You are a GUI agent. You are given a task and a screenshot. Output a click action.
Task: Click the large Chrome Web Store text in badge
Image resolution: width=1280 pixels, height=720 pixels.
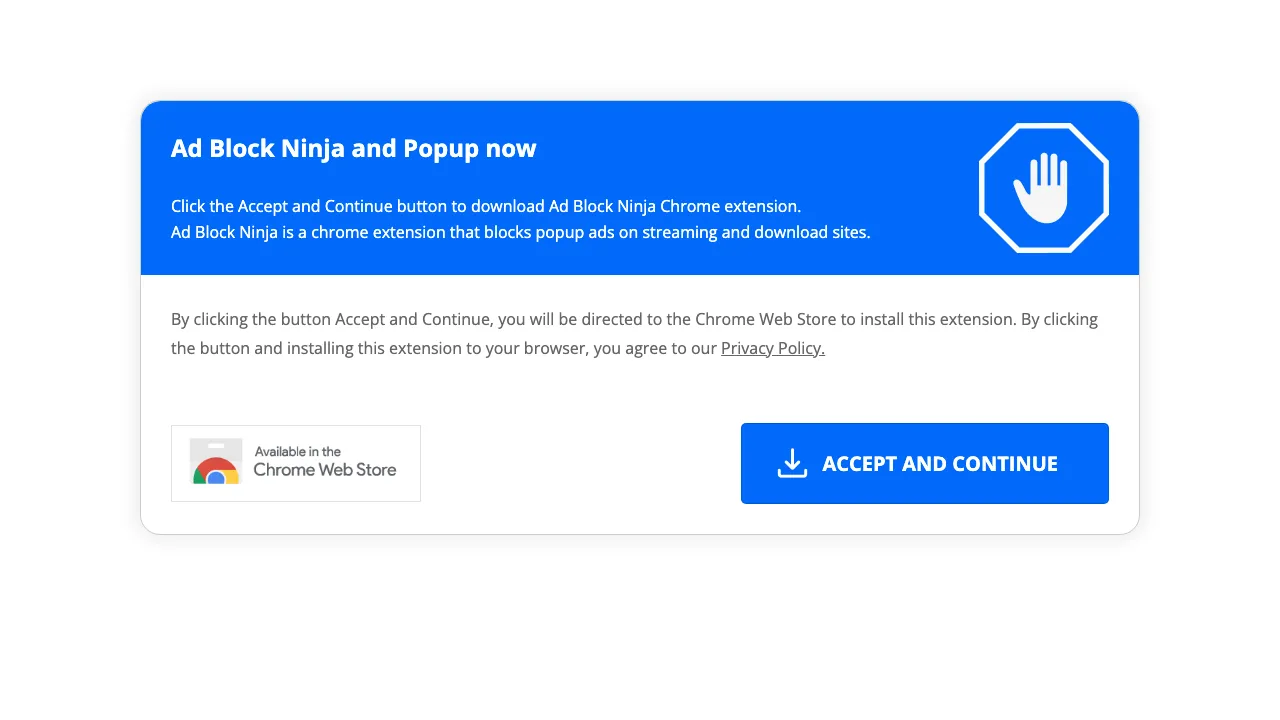coord(325,470)
